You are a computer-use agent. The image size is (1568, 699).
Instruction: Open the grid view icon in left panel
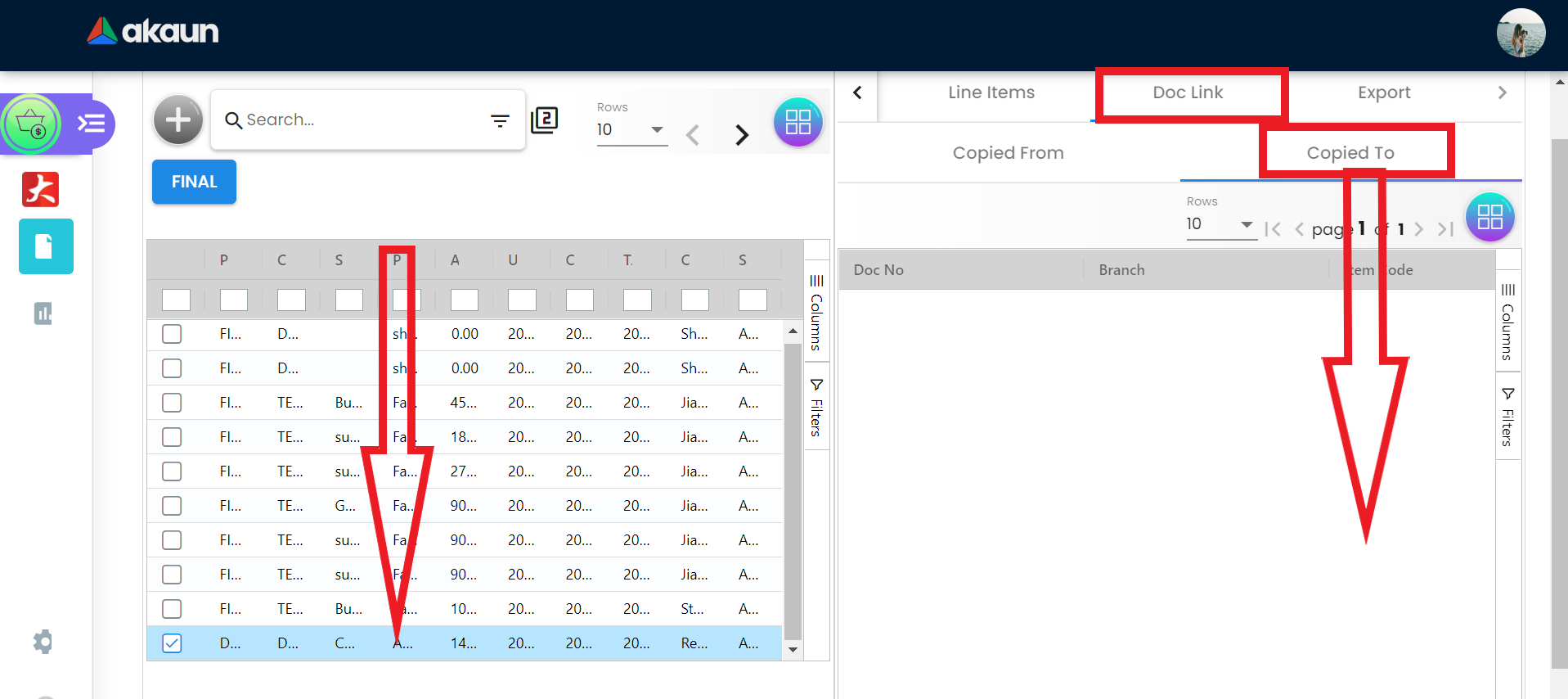coord(797,122)
